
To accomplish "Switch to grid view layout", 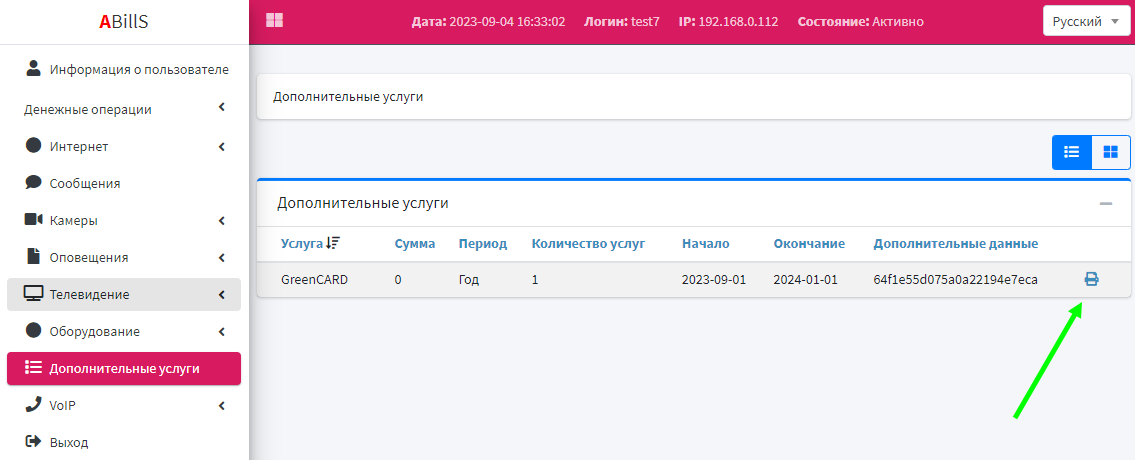I will [1110, 152].
